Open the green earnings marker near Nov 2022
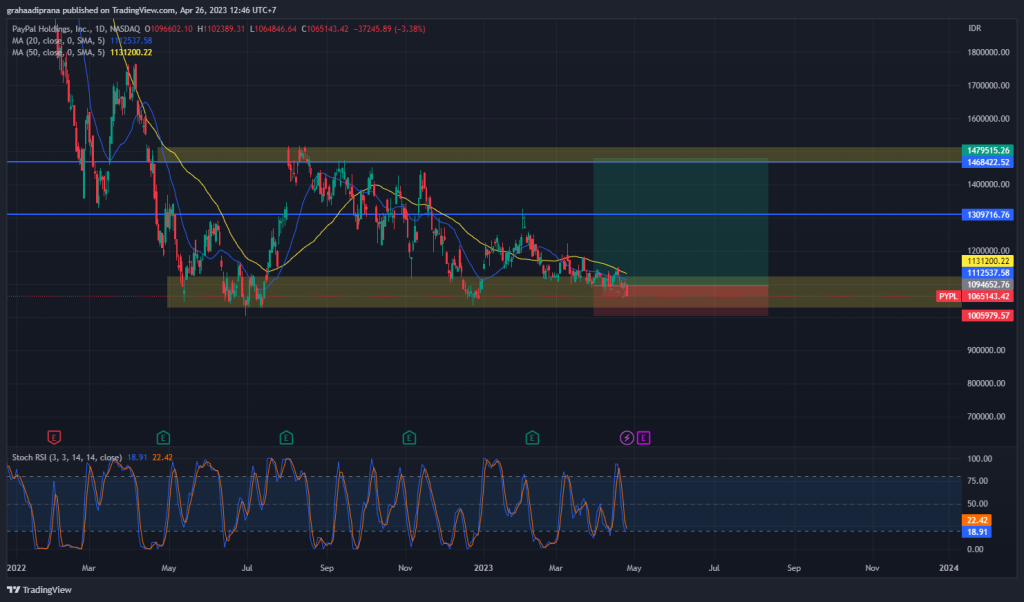 [409, 437]
